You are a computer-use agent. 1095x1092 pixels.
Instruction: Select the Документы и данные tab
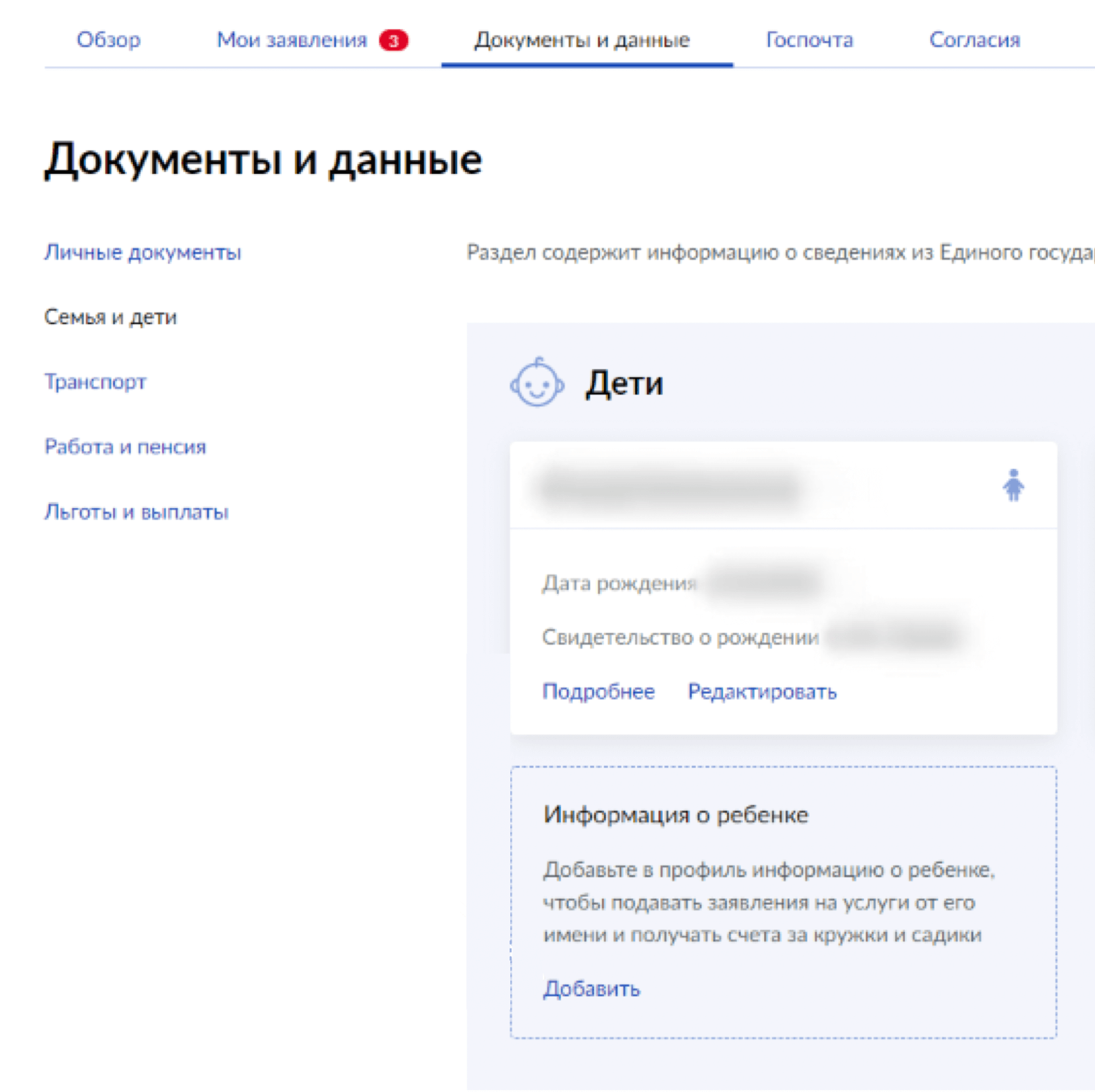[x=582, y=40]
